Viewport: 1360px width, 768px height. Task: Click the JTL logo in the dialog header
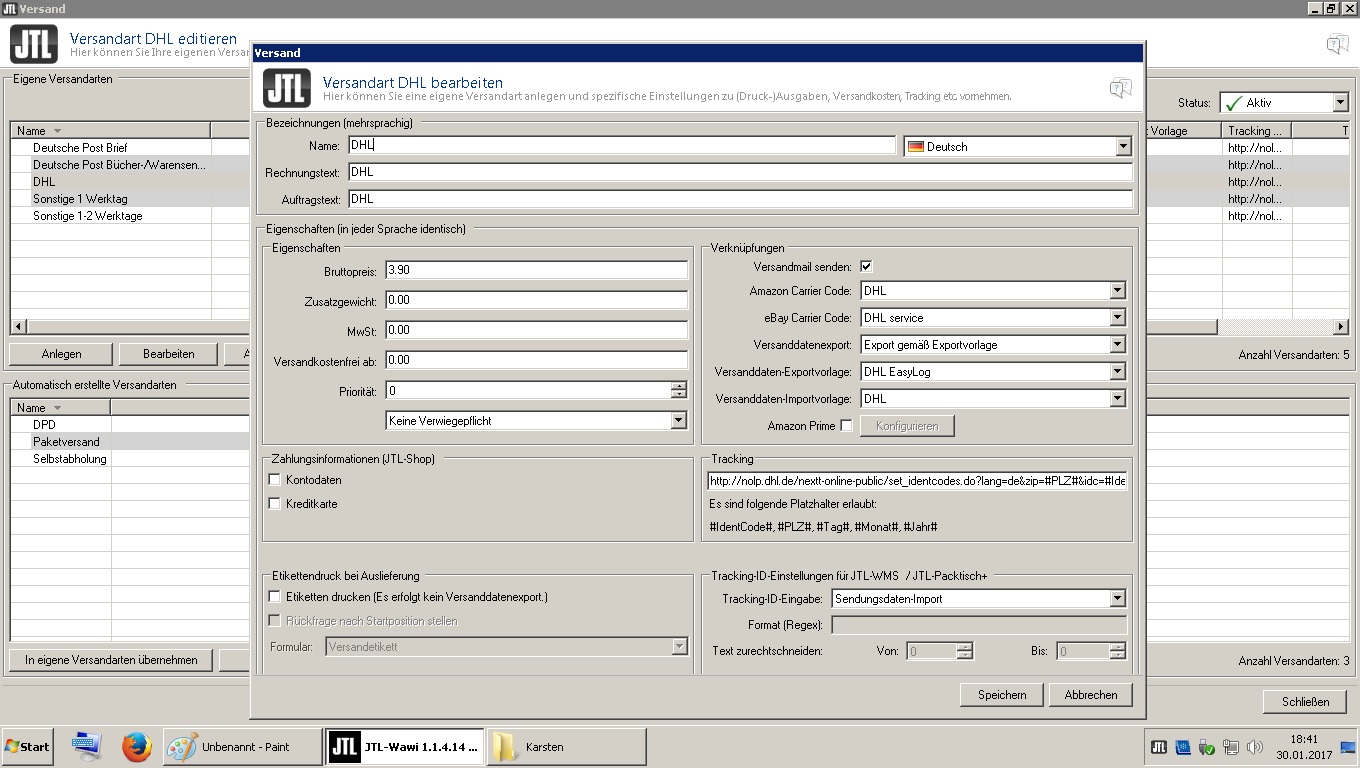click(x=286, y=88)
